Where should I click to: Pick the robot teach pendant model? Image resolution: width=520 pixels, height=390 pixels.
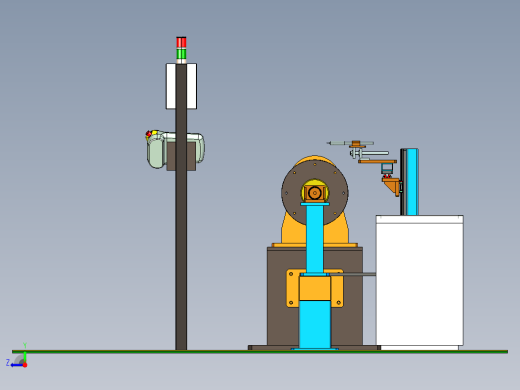coord(156,149)
